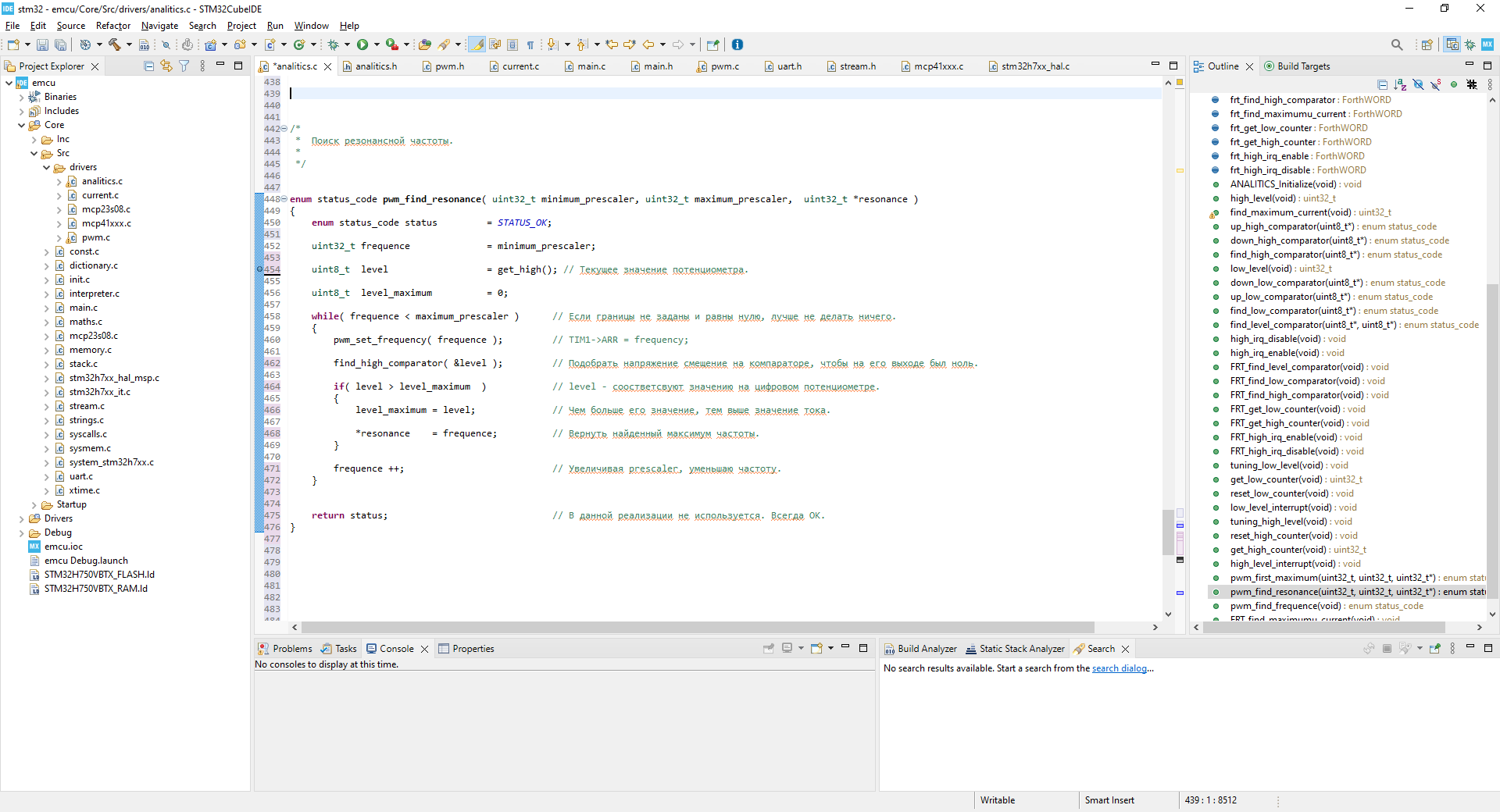
Task: Click the Build hammer icon
Action: [115, 45]
